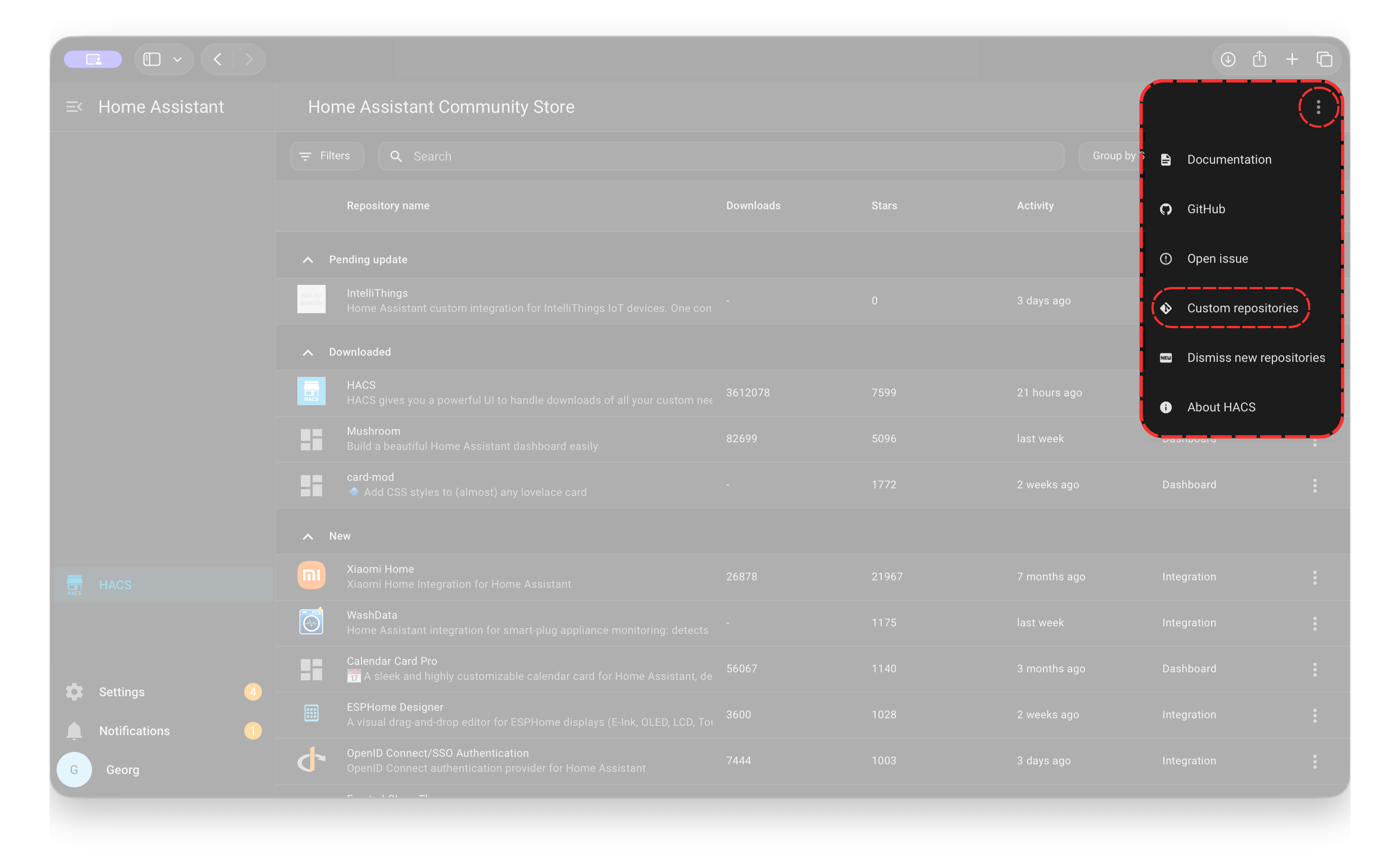The height and width of the screenshot is (866, 1400).
Task: Open the Filters button
Action: tap(327, 156)
